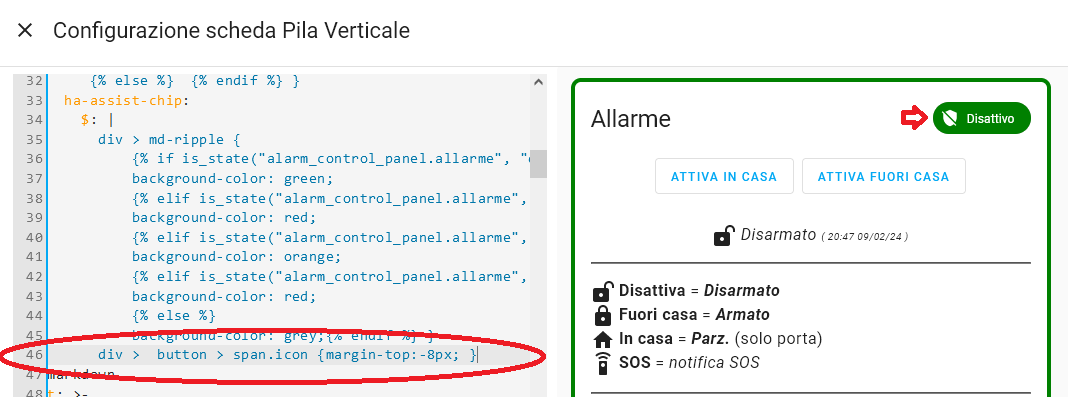Click the editor vertical scrollbar thumb

pos(538,164)
